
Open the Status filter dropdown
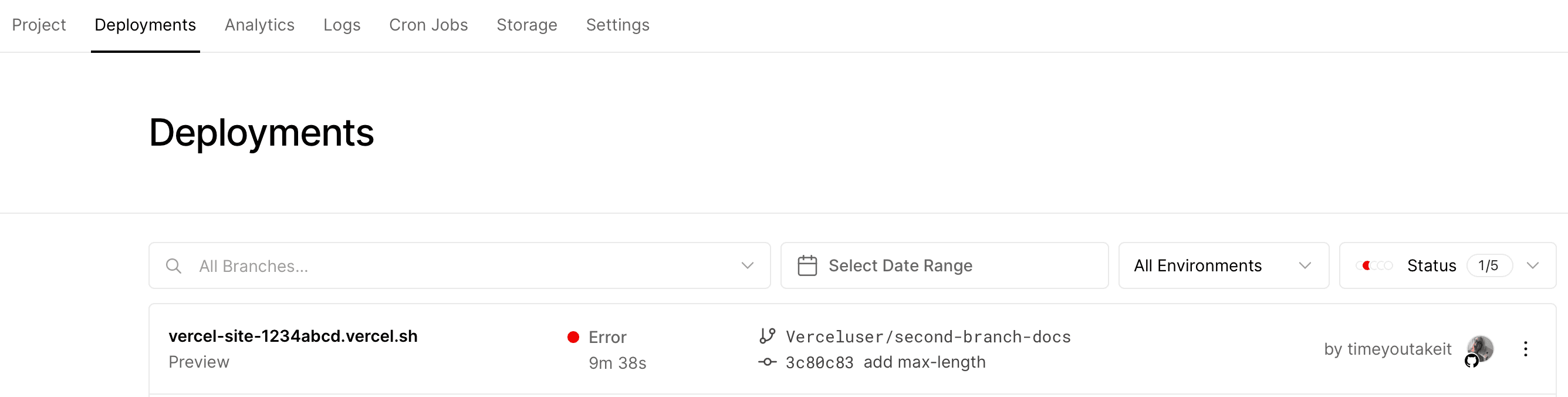point(1533,265)
